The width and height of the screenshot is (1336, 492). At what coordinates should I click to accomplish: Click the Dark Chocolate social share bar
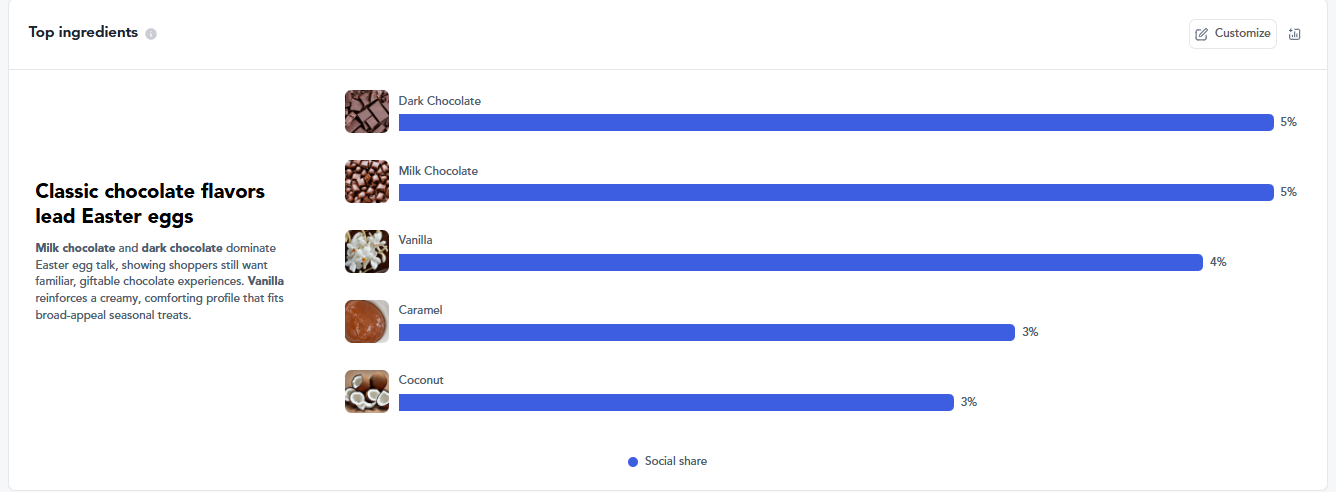(835, 123)
